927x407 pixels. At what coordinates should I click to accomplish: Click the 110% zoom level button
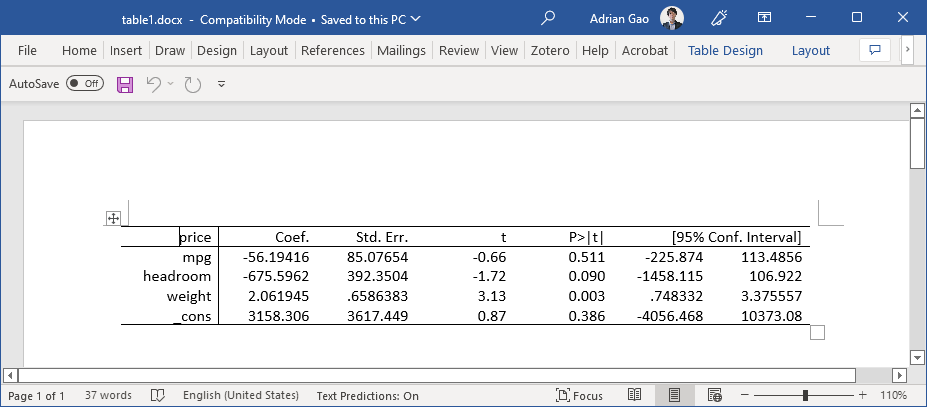[x=893, y=396]
